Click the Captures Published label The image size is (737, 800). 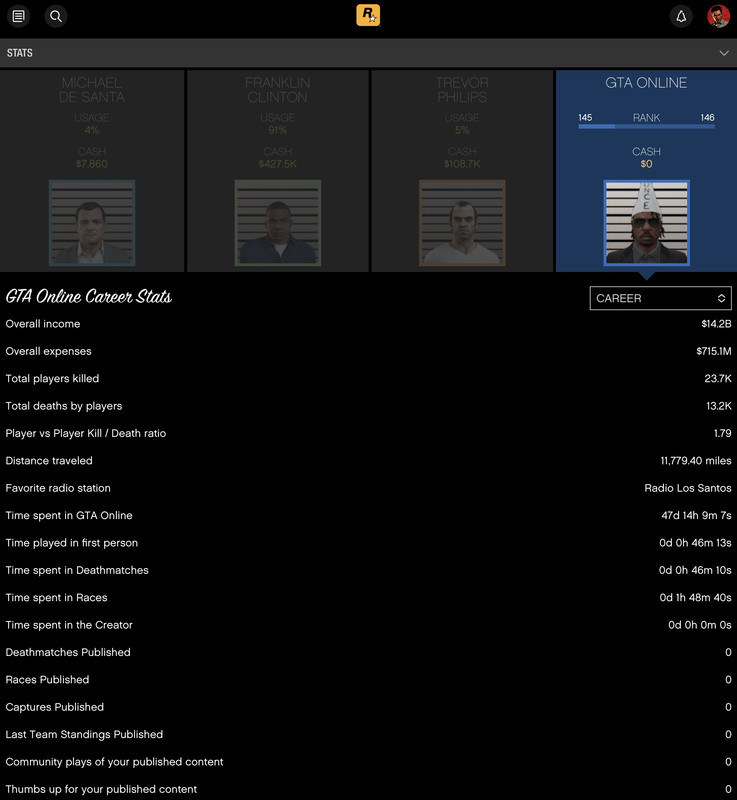pos(55,707)
